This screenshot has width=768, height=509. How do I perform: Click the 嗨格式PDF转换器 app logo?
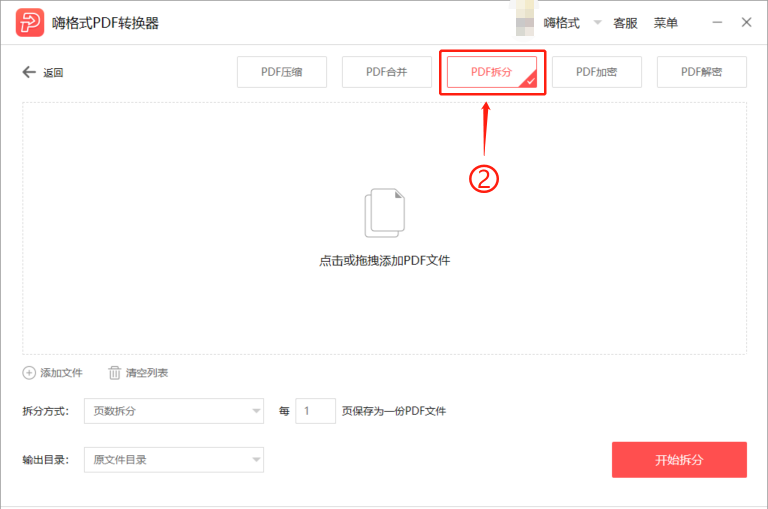(30, 23)
